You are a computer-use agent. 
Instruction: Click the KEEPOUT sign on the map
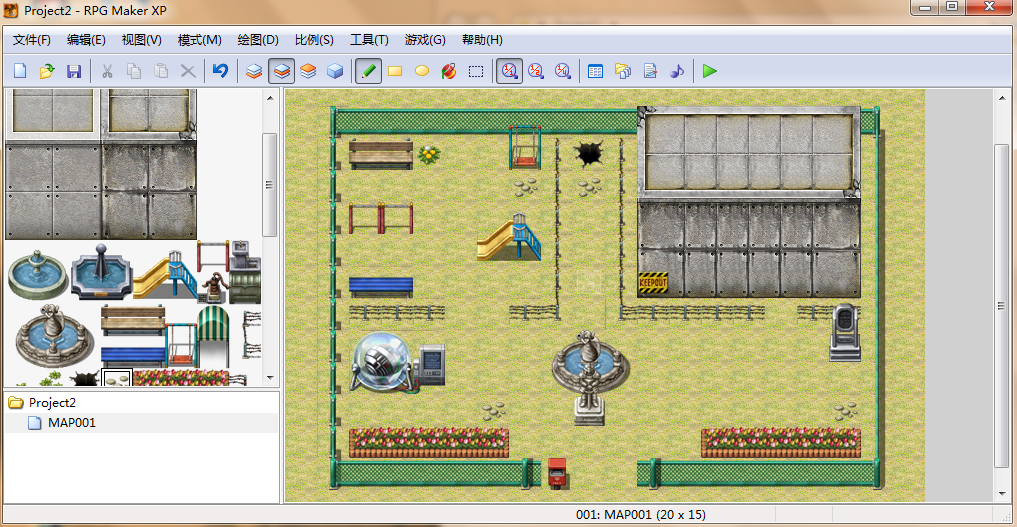(x=652, y=283)
